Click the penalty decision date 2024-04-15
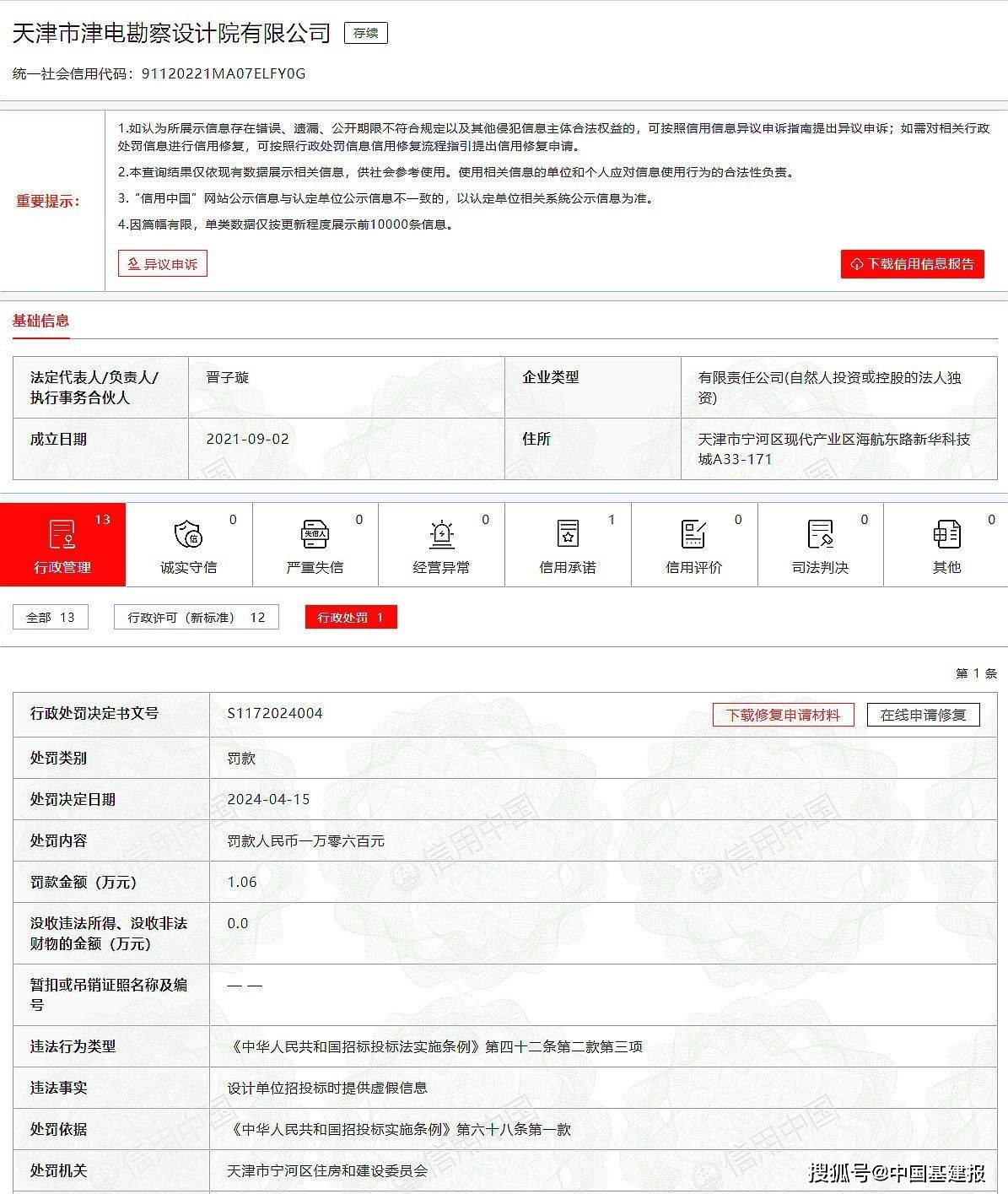1008x1194 pixels. coord(269,799)
